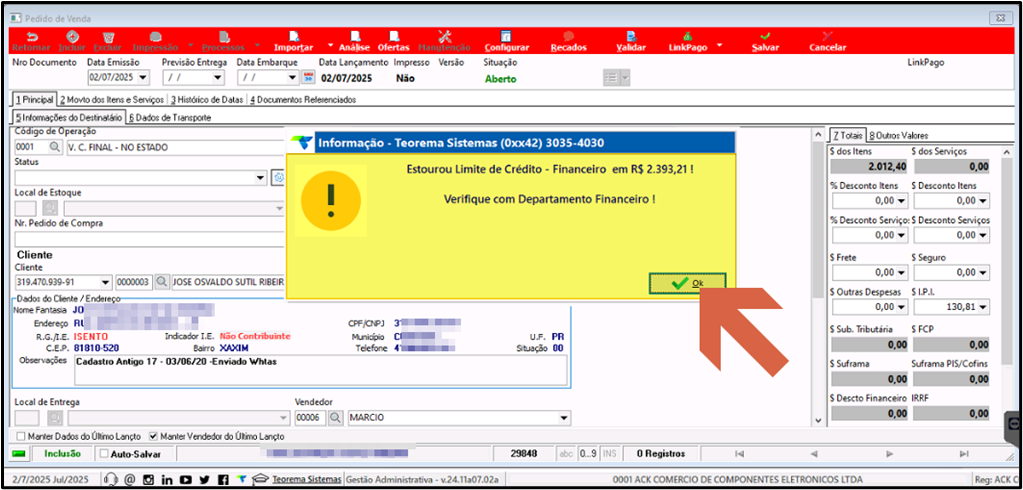Click the YouTube icon in status bar
The height and width of the screenshot is (490, 1023).
186,480
